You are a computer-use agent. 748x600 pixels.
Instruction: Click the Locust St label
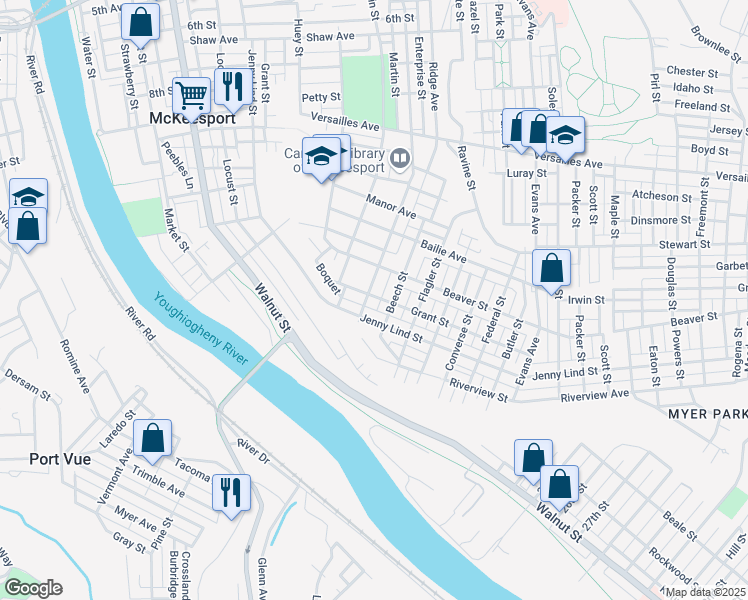tap(230, 182)
